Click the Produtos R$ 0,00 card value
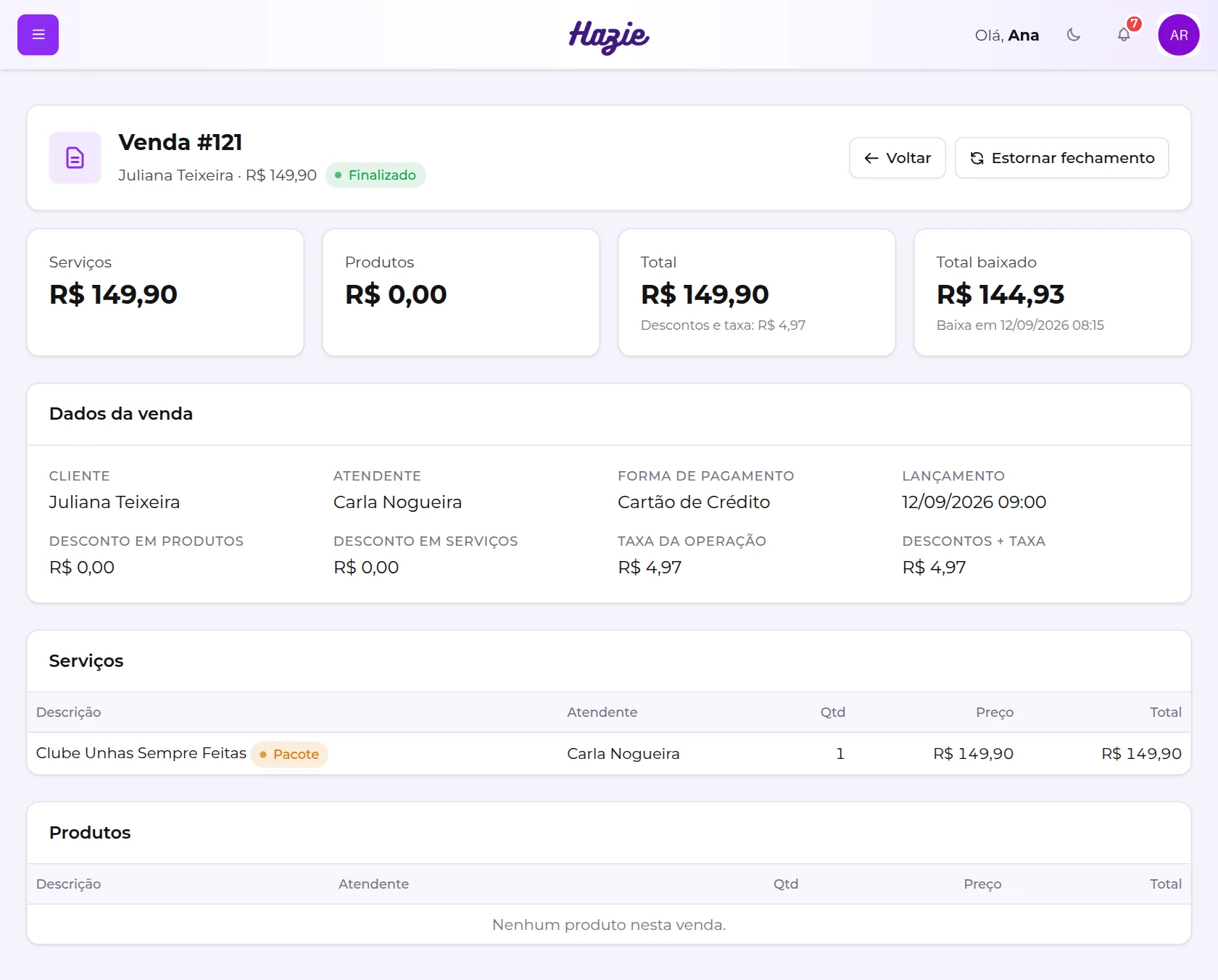Viewport: 1218px width, 980px height. (x=396, y=294)
